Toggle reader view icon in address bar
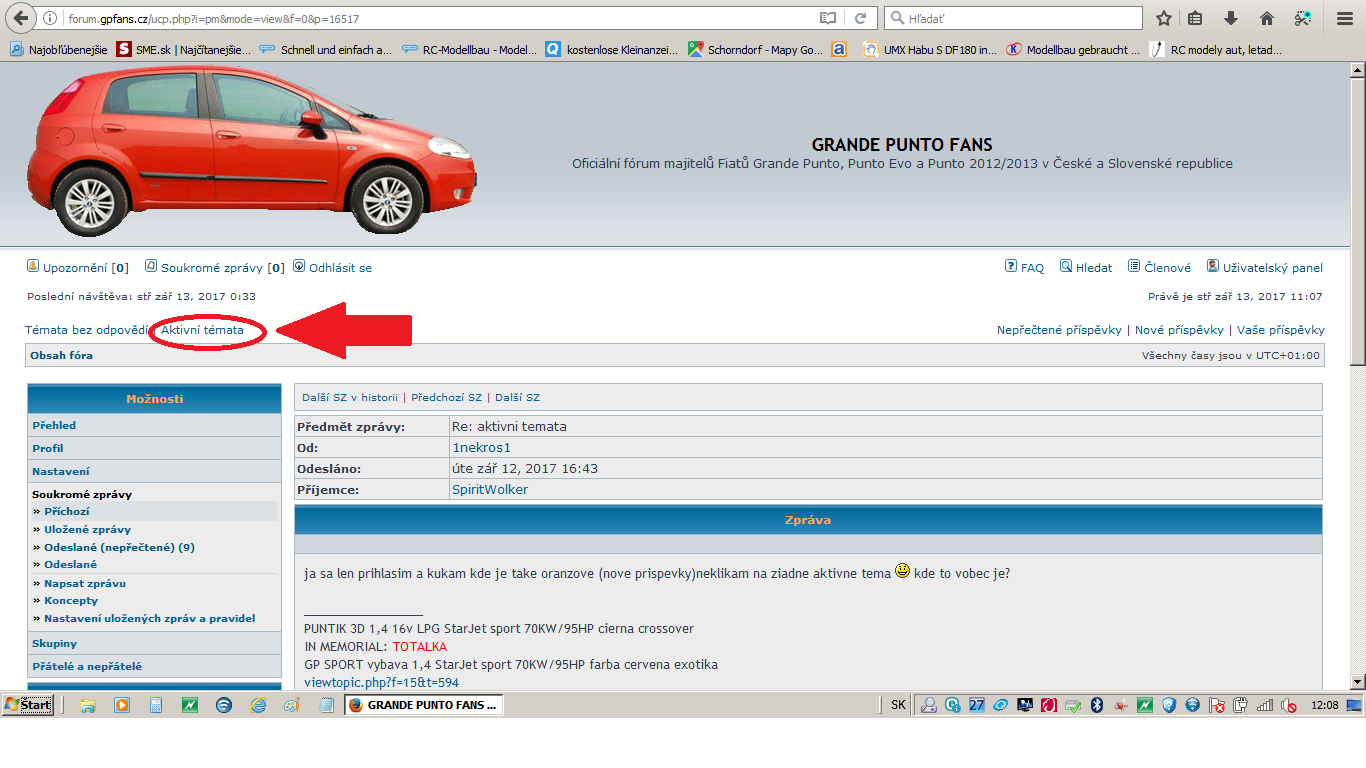The image size is (1366, 768). (828, 18)
